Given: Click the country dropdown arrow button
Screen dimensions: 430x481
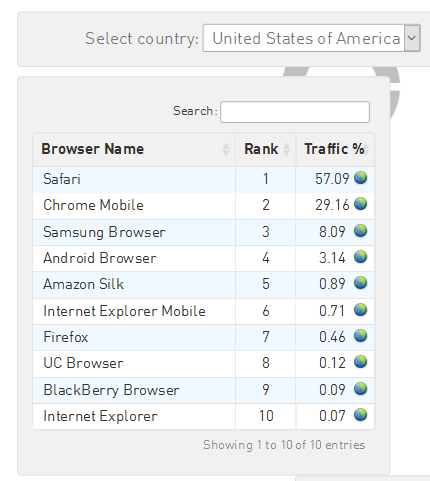Looking at the screenshot, I should click(412, 38).
